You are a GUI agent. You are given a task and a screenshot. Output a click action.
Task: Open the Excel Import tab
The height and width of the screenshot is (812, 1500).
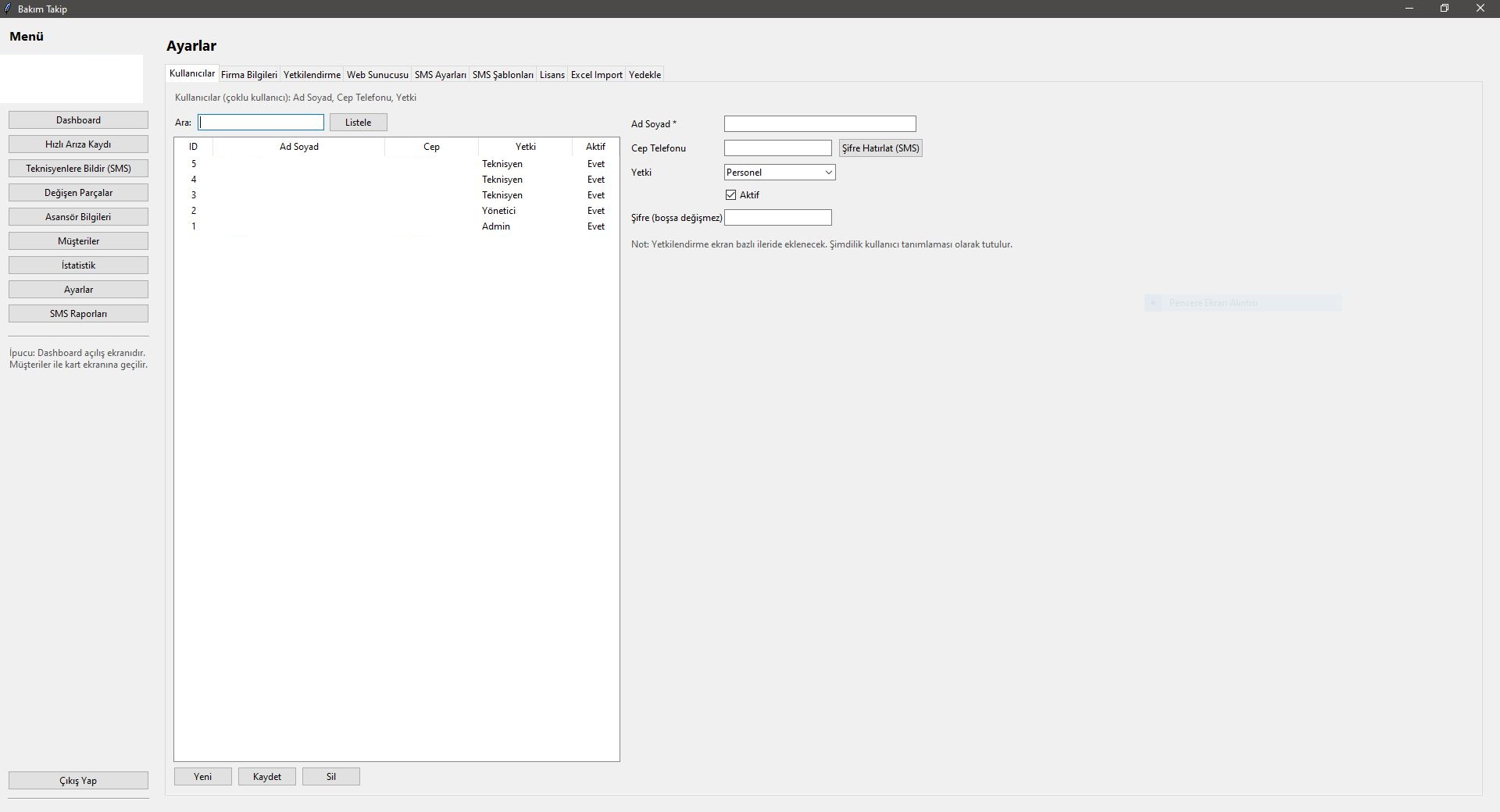[x=596, y=75]
